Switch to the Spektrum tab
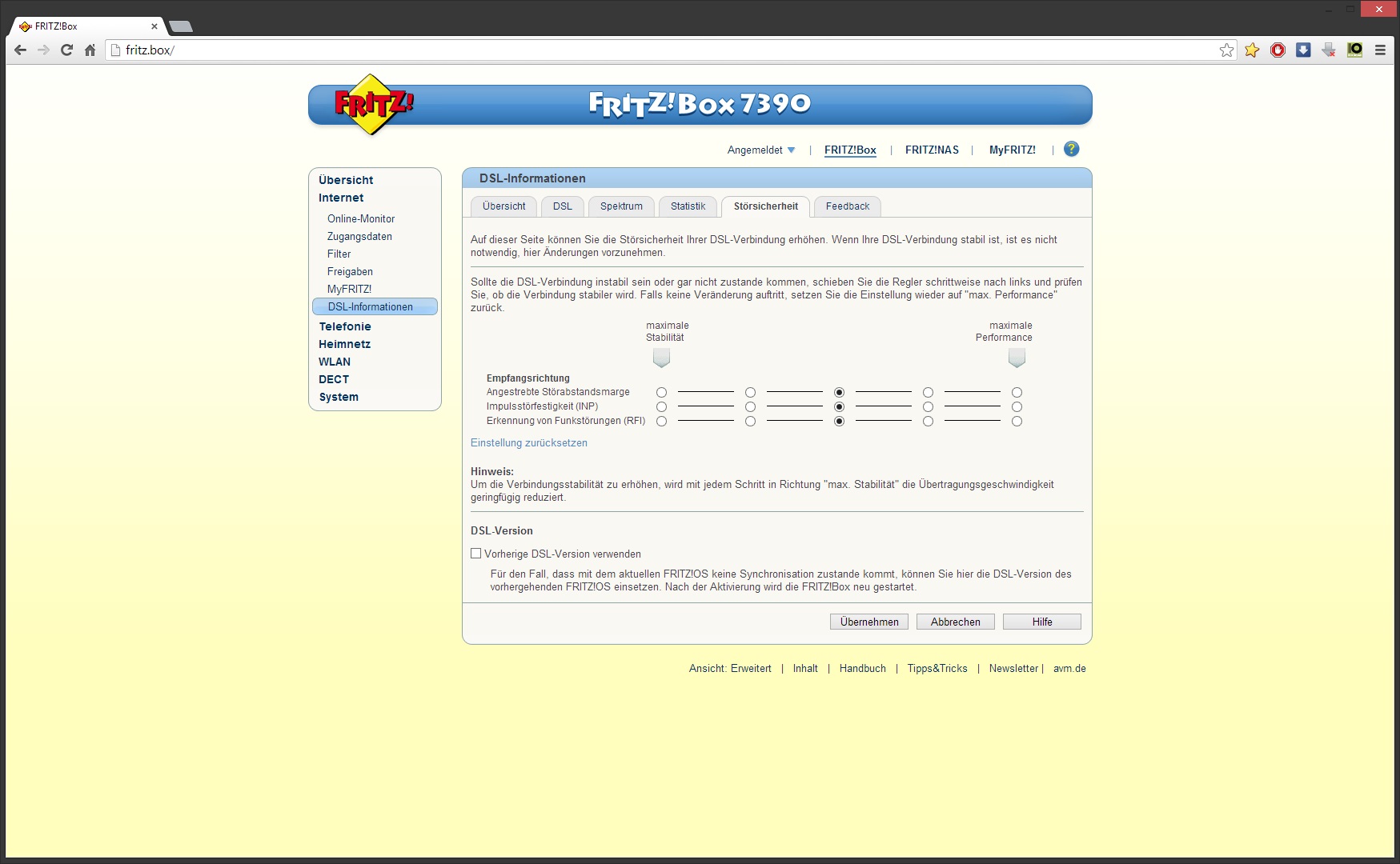The width and height of the screenshot is (1400, 864). [621, 206]
